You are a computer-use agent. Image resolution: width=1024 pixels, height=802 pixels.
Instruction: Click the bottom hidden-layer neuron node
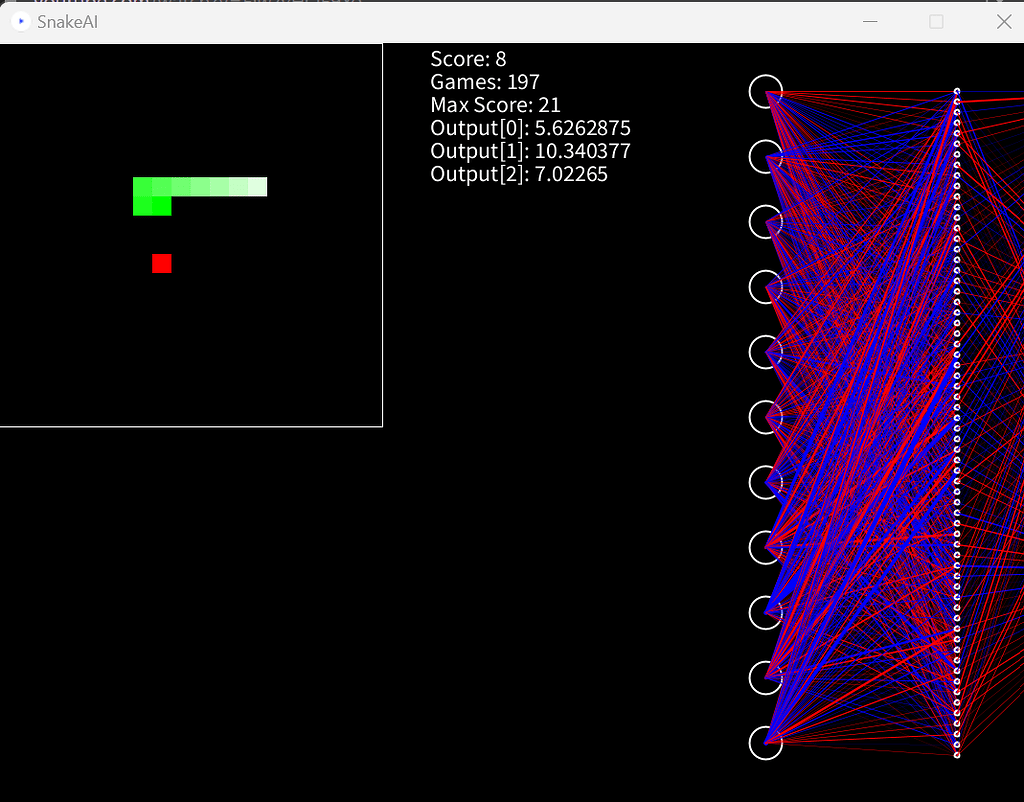[957, 757]
